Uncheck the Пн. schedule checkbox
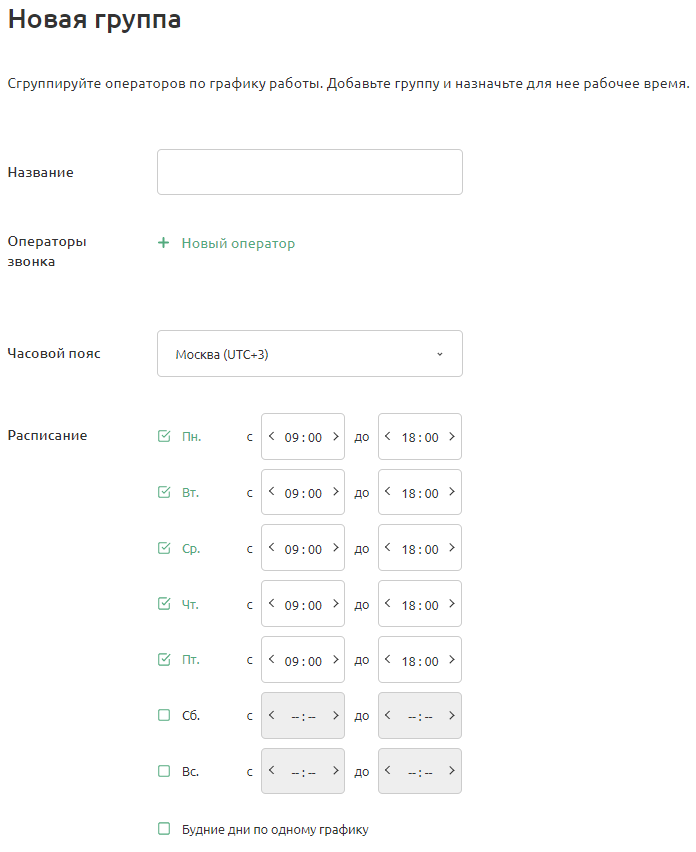This screenshot has height=852, width=696. pos(164,436)
